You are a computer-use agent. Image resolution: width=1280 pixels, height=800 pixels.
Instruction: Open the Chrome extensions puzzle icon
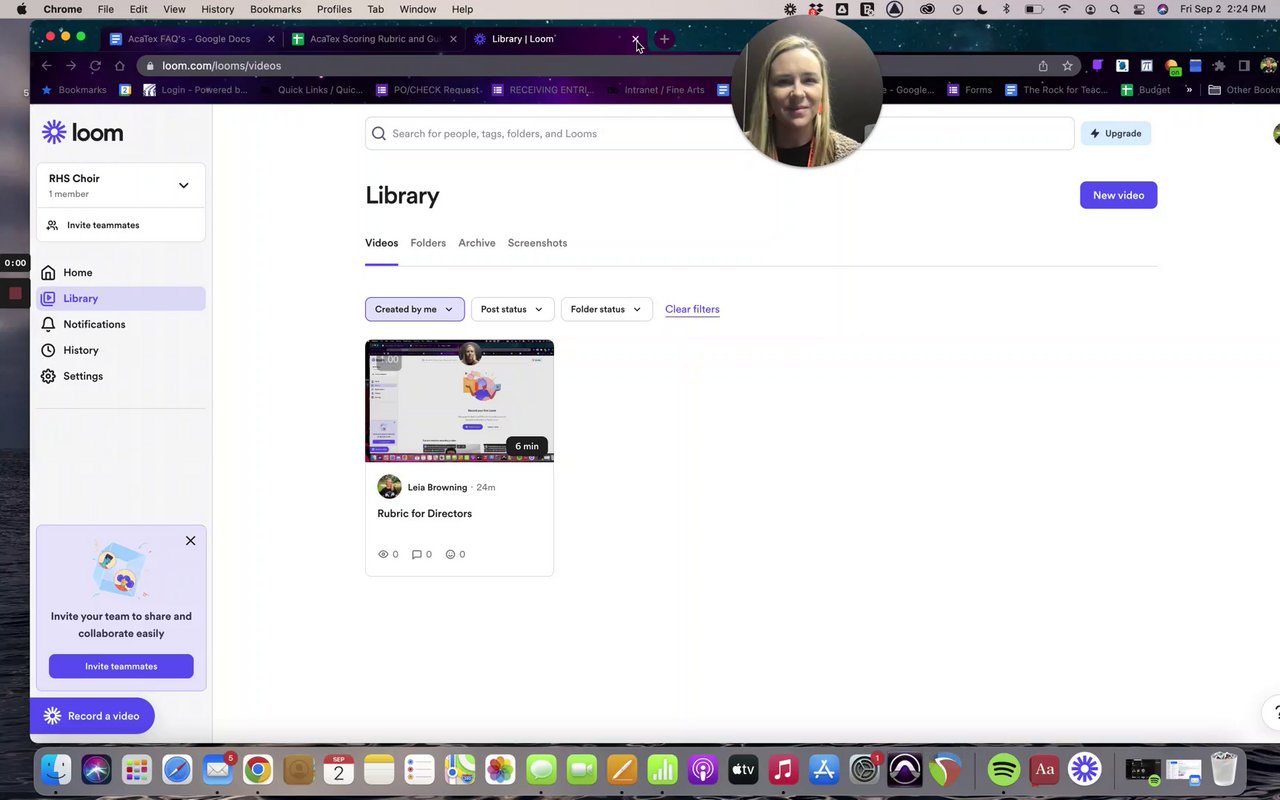click(x=1219, y=66)
